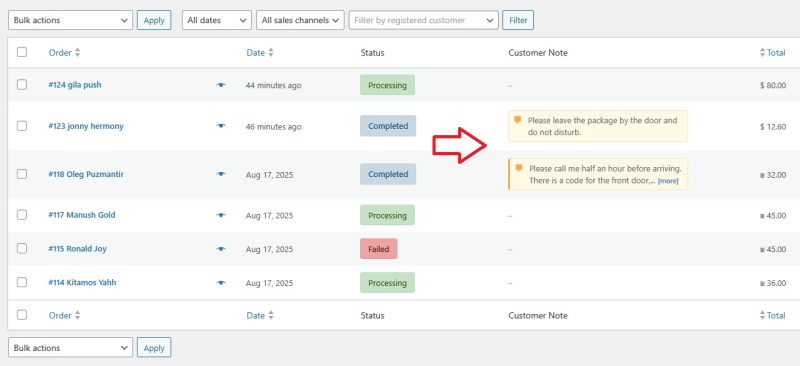Open order #117 Manush Gold
800x366 pixels.
click(82, 215)
